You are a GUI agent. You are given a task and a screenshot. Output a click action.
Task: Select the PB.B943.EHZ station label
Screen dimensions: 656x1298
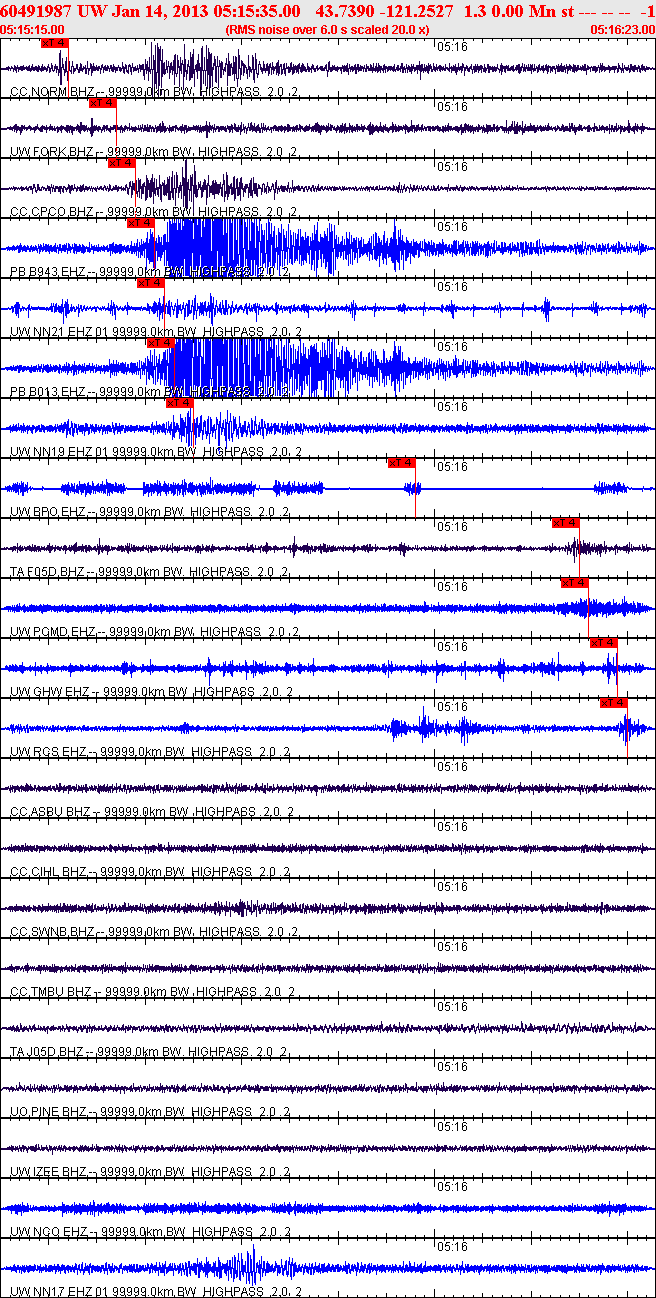[x=150, y=272]
